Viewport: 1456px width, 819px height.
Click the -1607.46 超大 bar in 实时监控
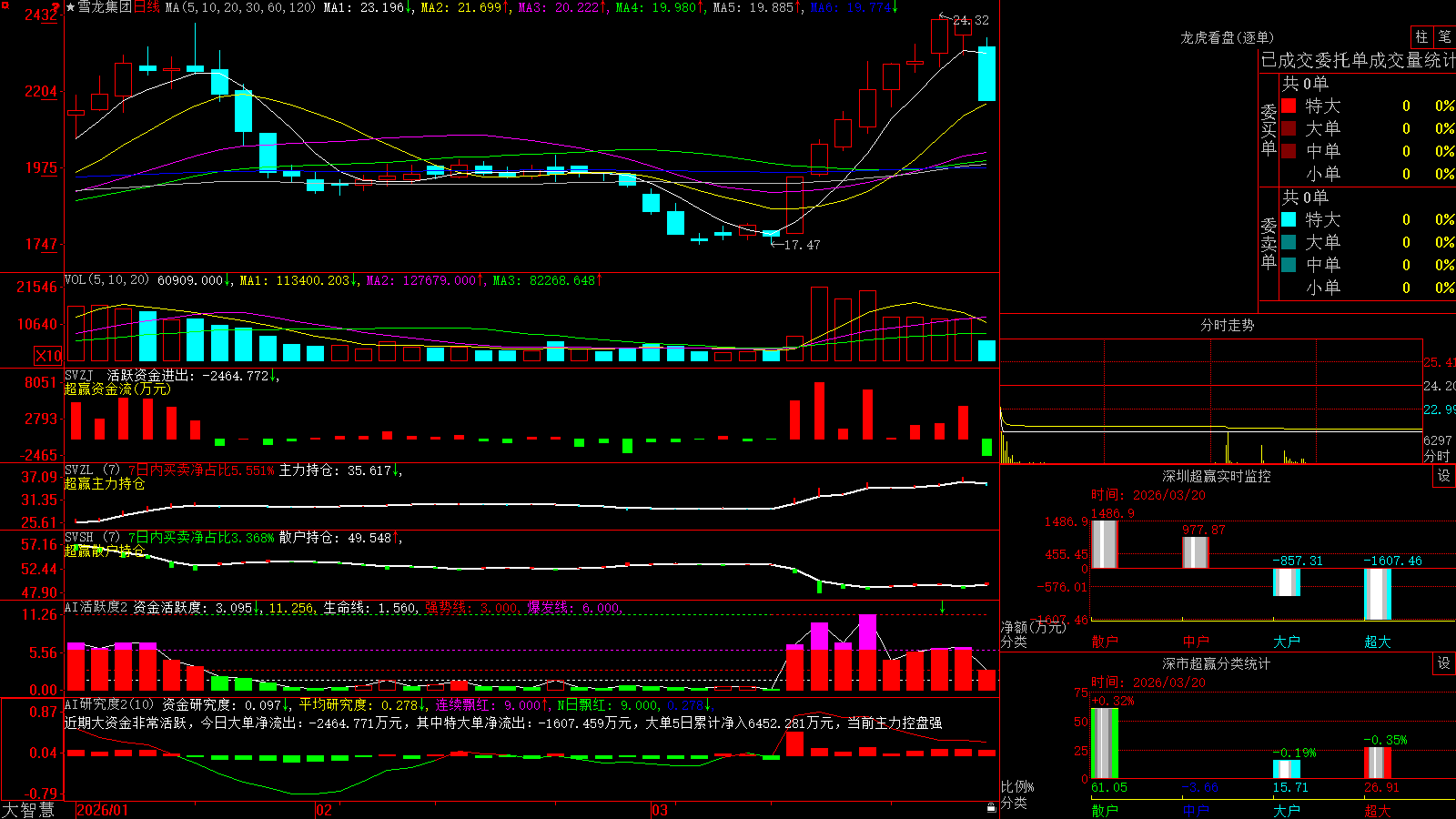pos(1377,594)
